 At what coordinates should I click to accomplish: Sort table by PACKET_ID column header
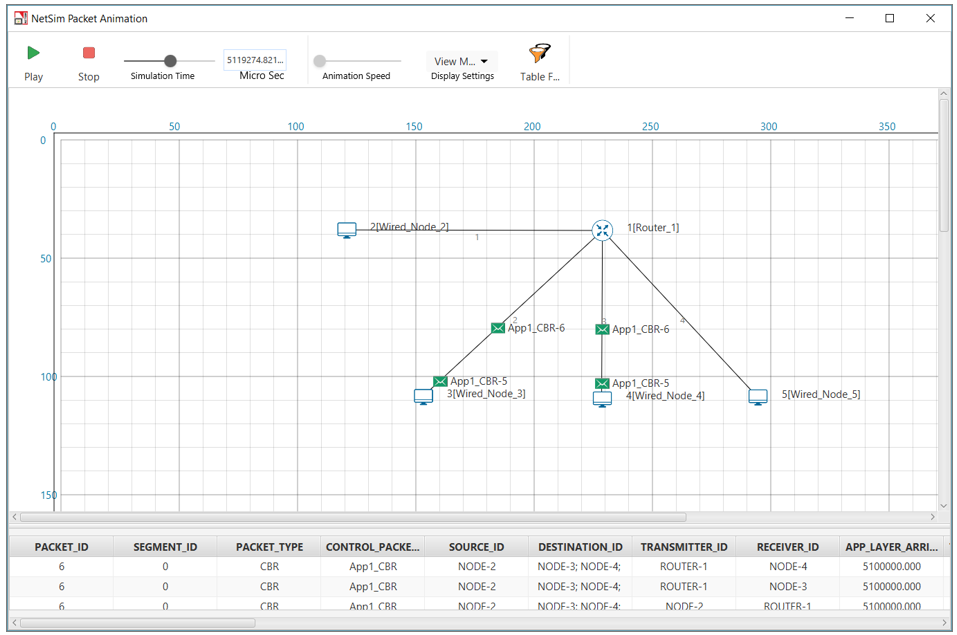pyautogui.click(x=62, y=547)
